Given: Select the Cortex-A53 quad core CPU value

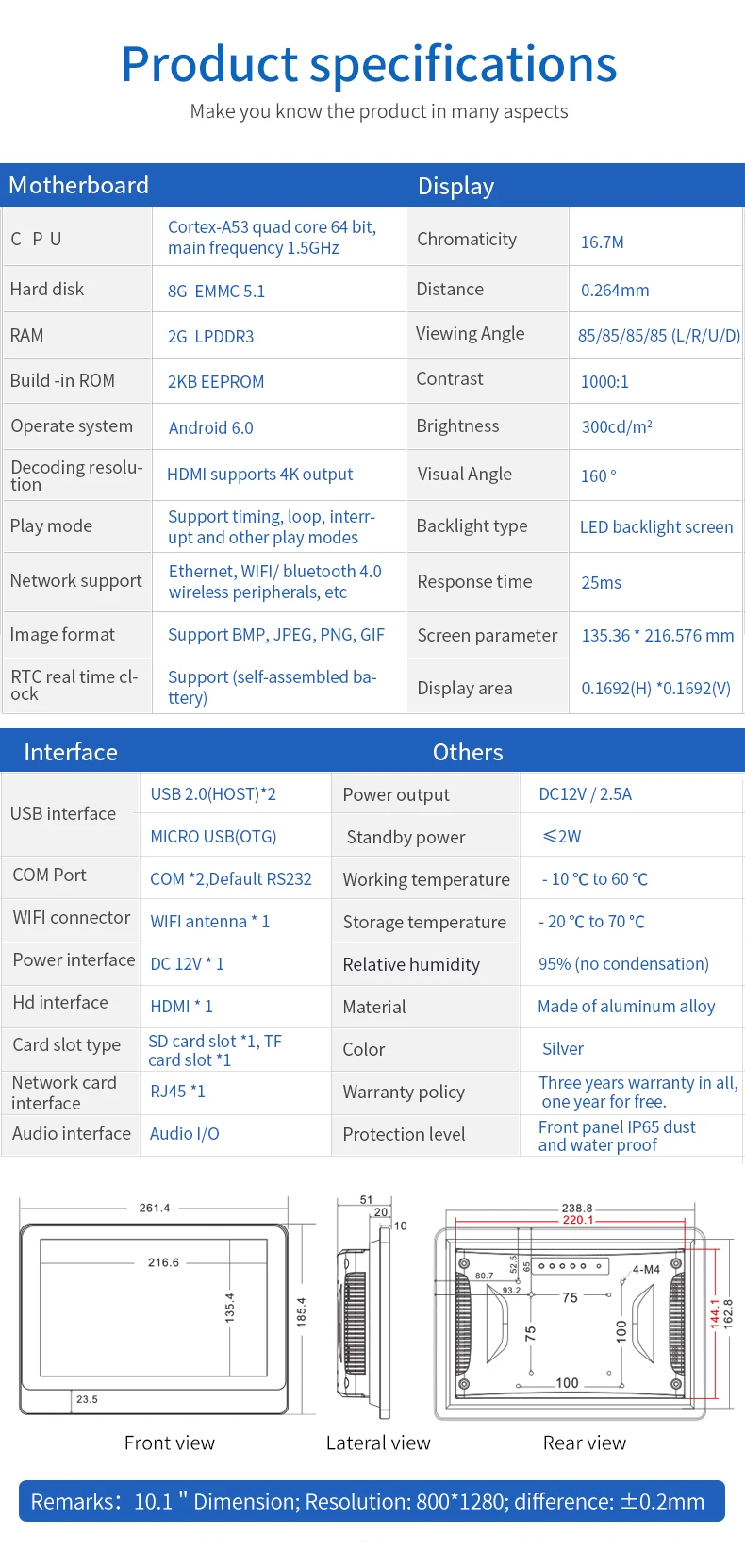Looking at the screenshot, I should (272, 237).
